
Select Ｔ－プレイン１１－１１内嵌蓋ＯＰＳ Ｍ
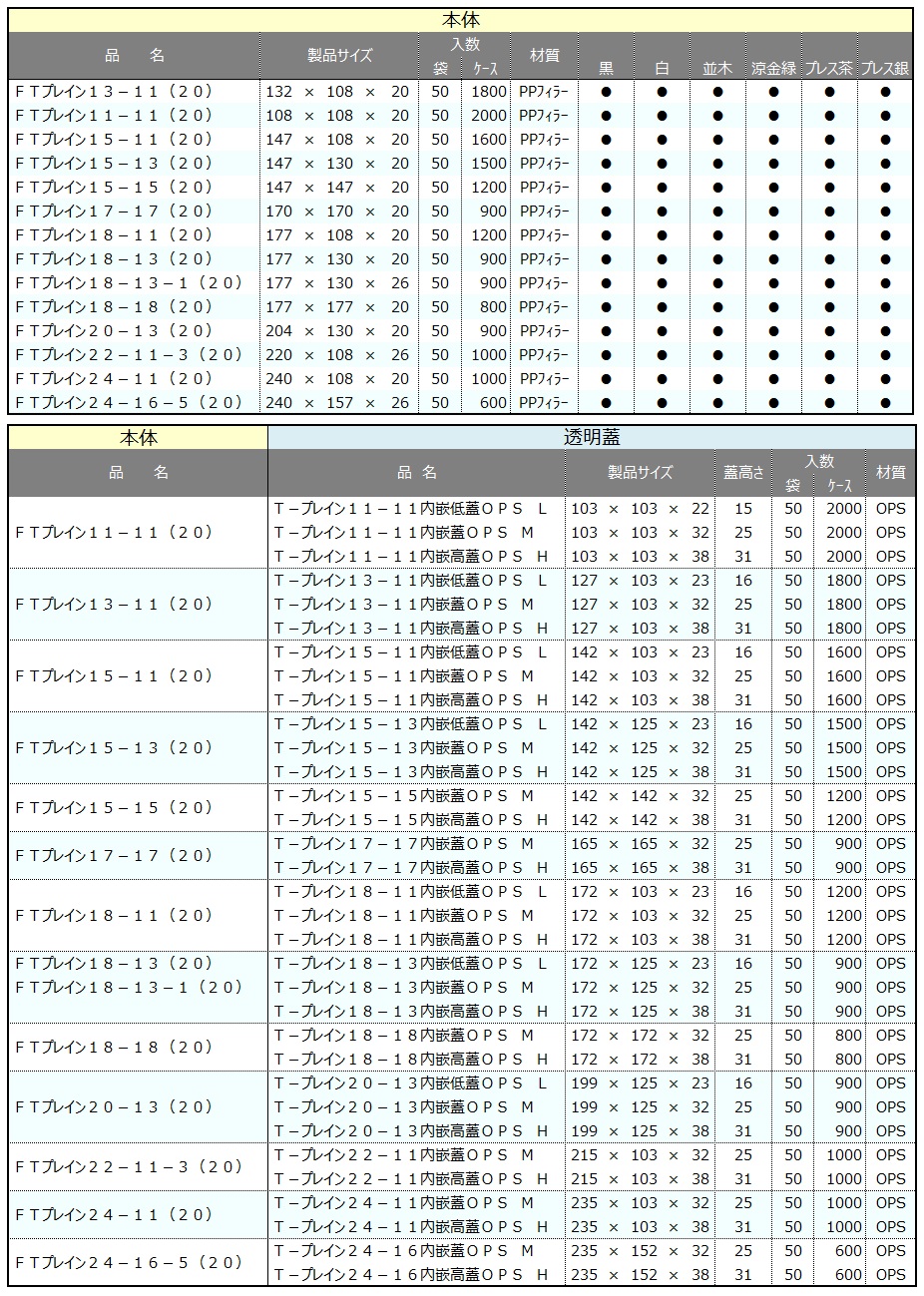[x=404, y=533]
